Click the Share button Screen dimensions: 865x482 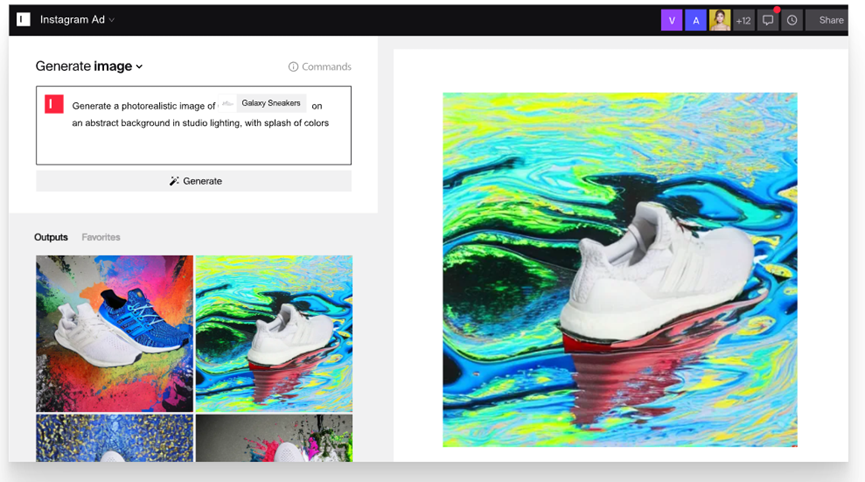click(827, 20)
